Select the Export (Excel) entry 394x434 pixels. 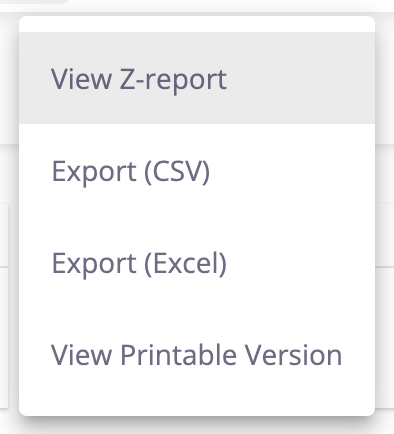[197, 262]
